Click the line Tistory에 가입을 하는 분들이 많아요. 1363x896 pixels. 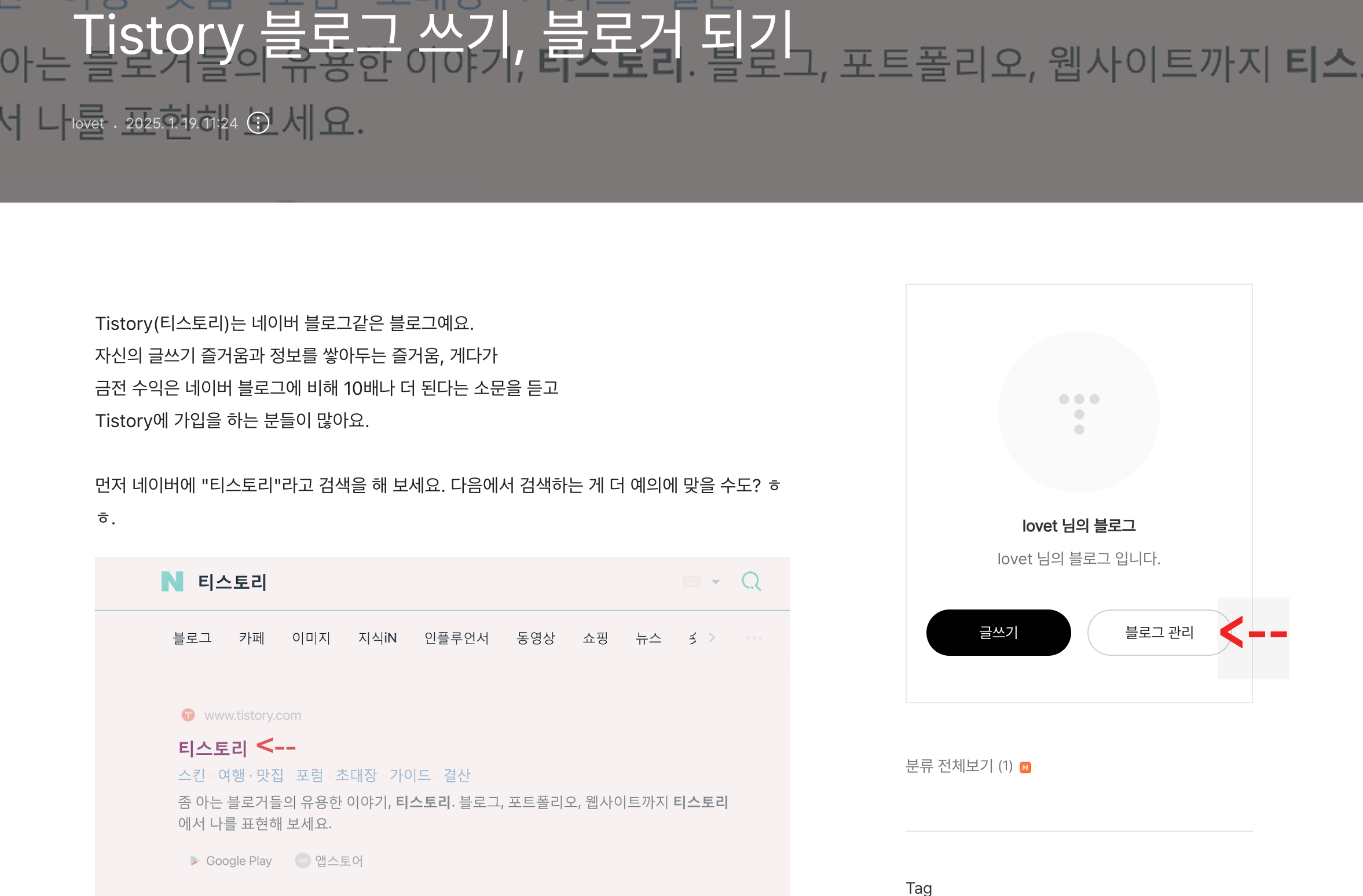[x=232, y=420]
